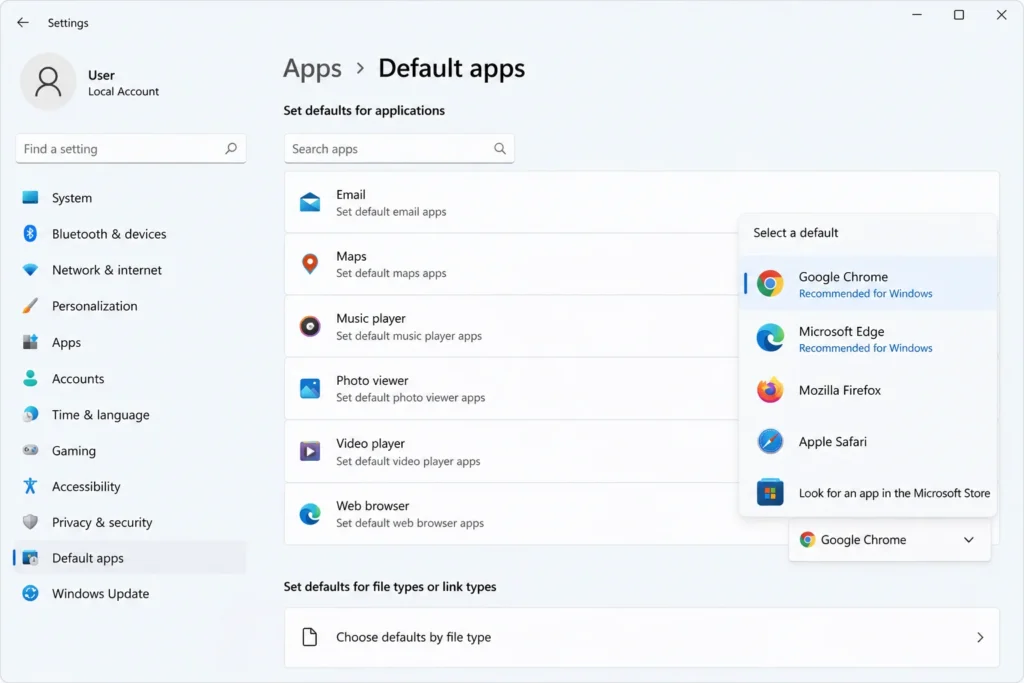Click the chevron on Google Chrome dropdown
The width and height of the screenshot is (1024, 683).
(x=969, y=539)
